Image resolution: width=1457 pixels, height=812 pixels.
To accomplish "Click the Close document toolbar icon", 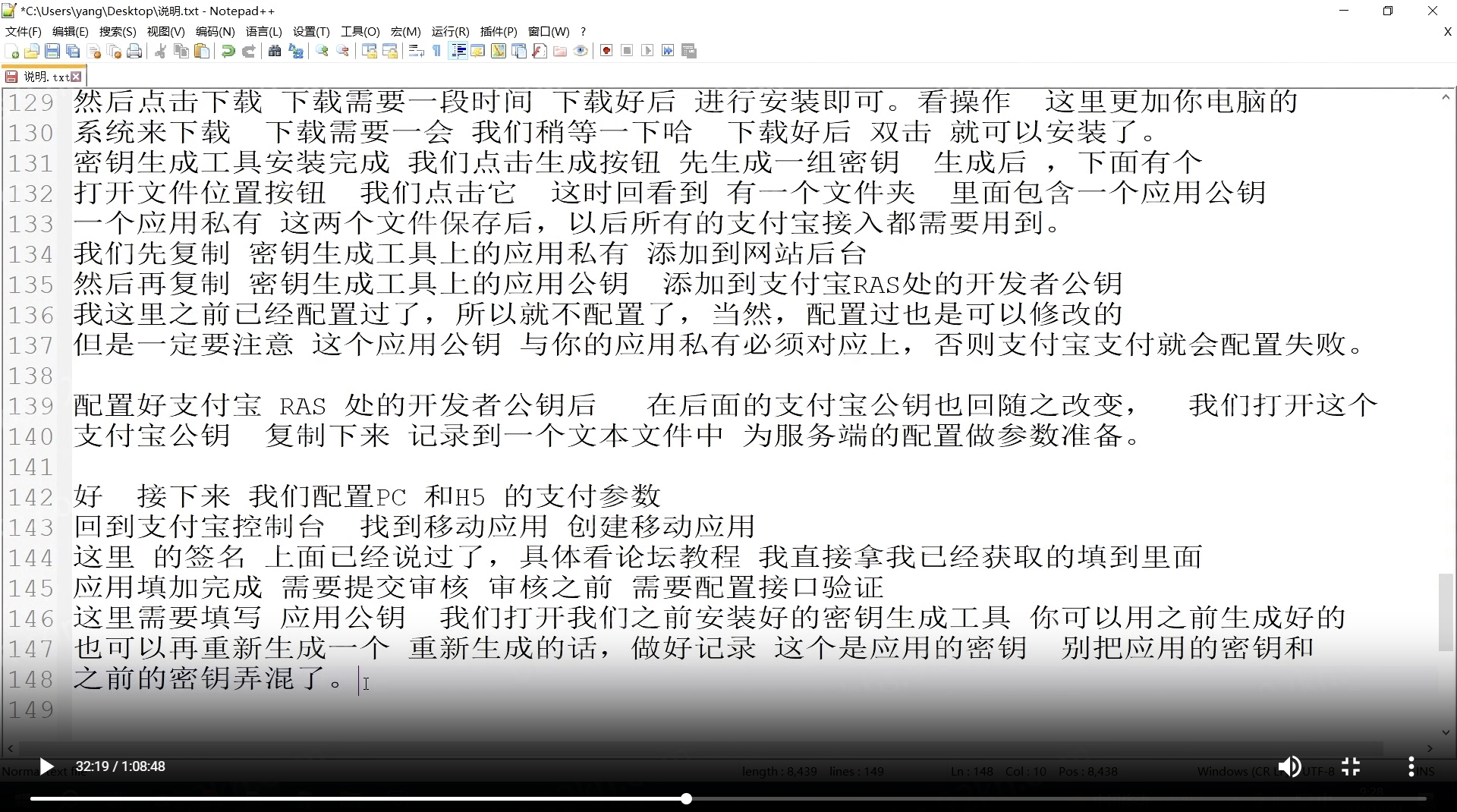I will [94, 51].
